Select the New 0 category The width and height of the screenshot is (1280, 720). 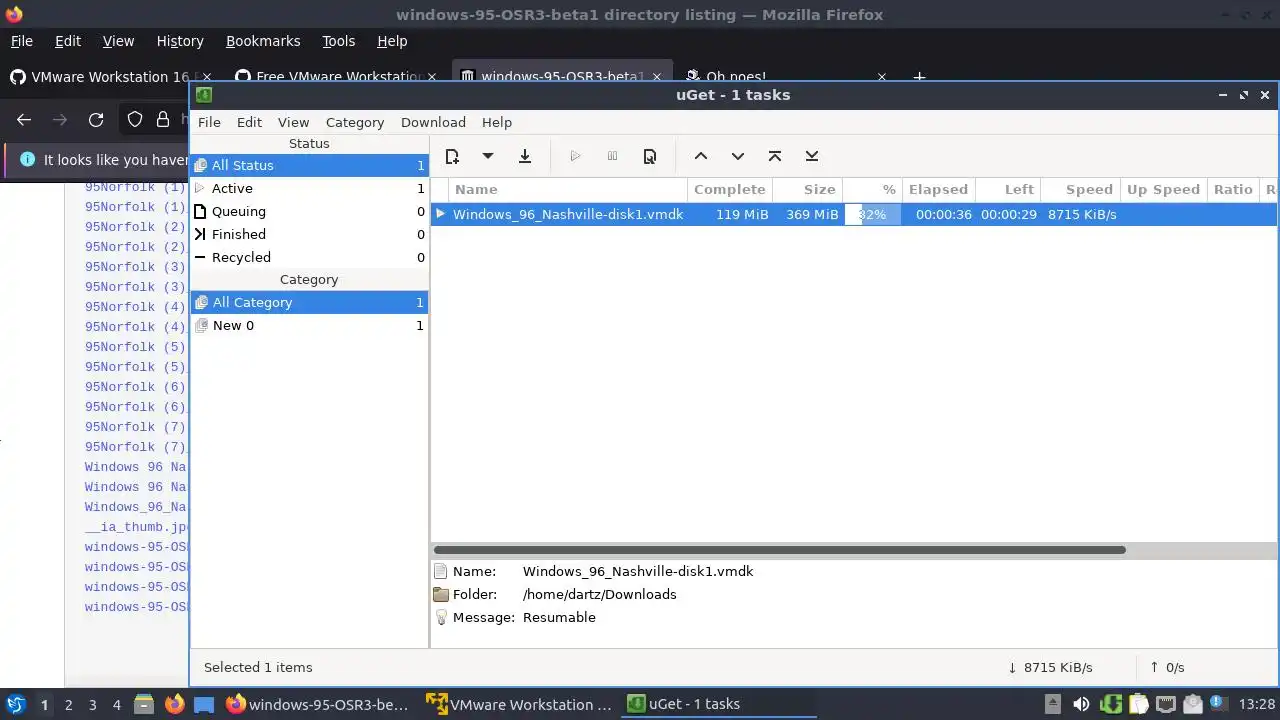309,325
